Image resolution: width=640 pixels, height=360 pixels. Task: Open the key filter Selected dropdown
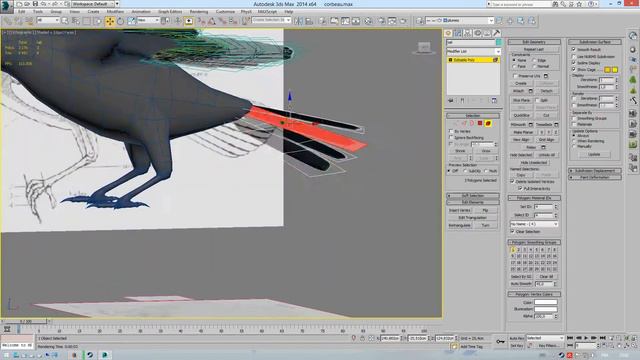coord(545,338)
